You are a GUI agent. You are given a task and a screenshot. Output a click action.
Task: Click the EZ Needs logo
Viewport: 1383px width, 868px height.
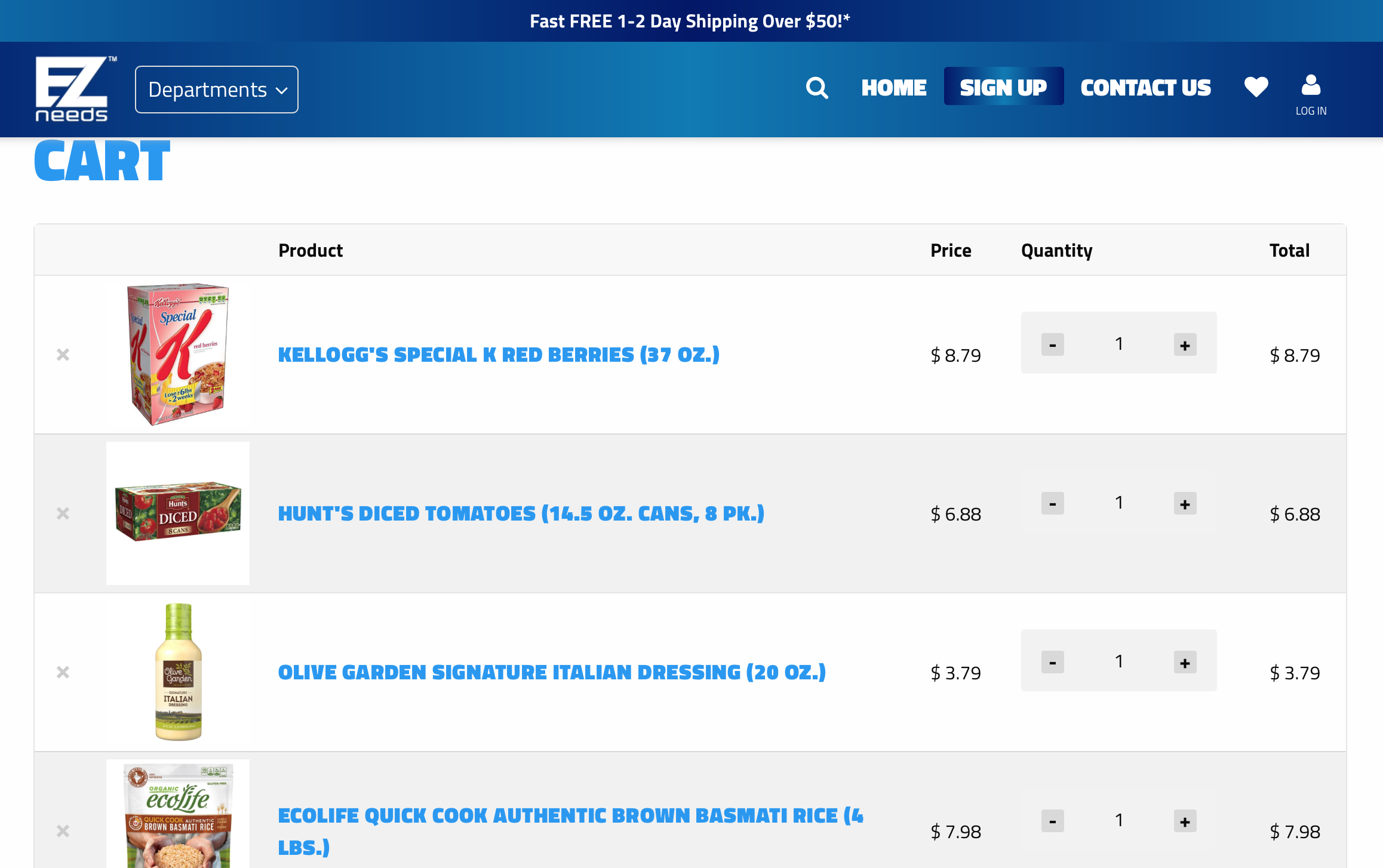[x=75, y=89]
